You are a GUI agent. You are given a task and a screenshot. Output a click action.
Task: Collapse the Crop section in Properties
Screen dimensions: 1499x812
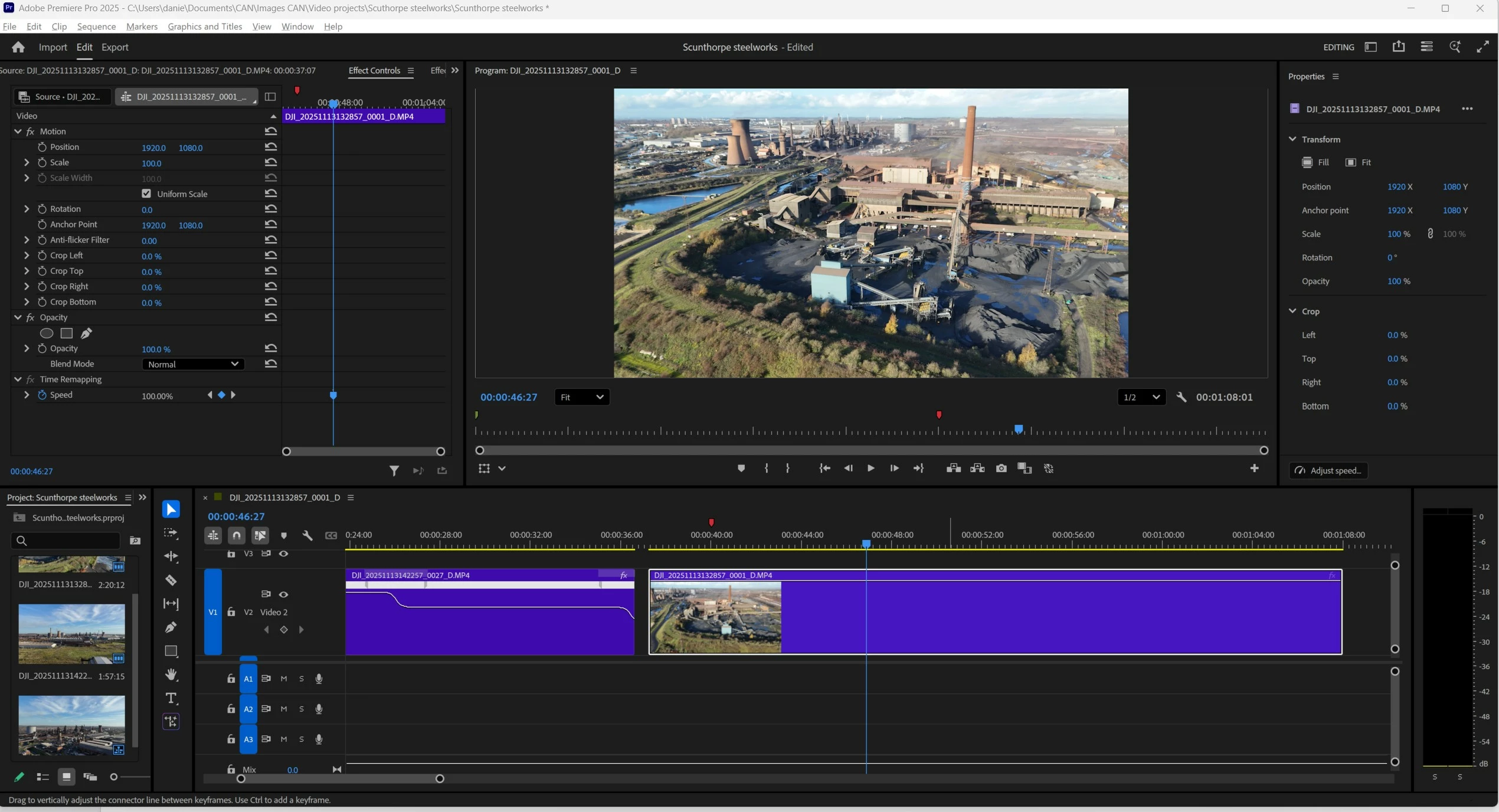(x=1292, y=311)
